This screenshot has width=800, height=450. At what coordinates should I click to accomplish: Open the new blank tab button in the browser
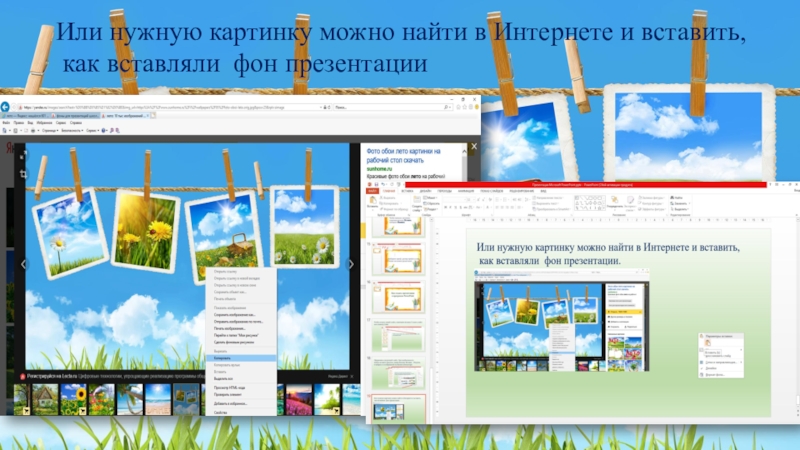(153, 116)
